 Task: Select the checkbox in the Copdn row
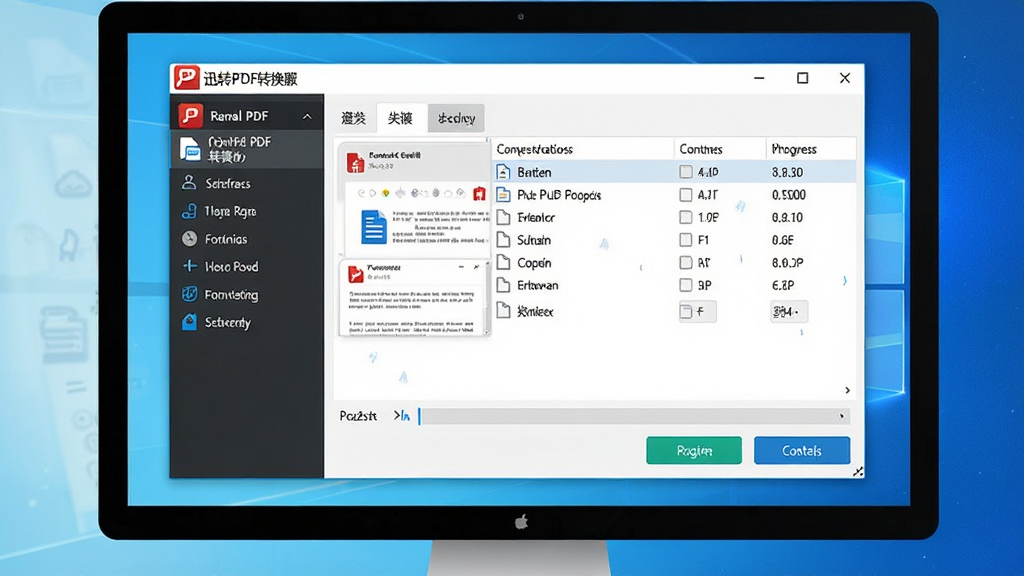[686, 263]
